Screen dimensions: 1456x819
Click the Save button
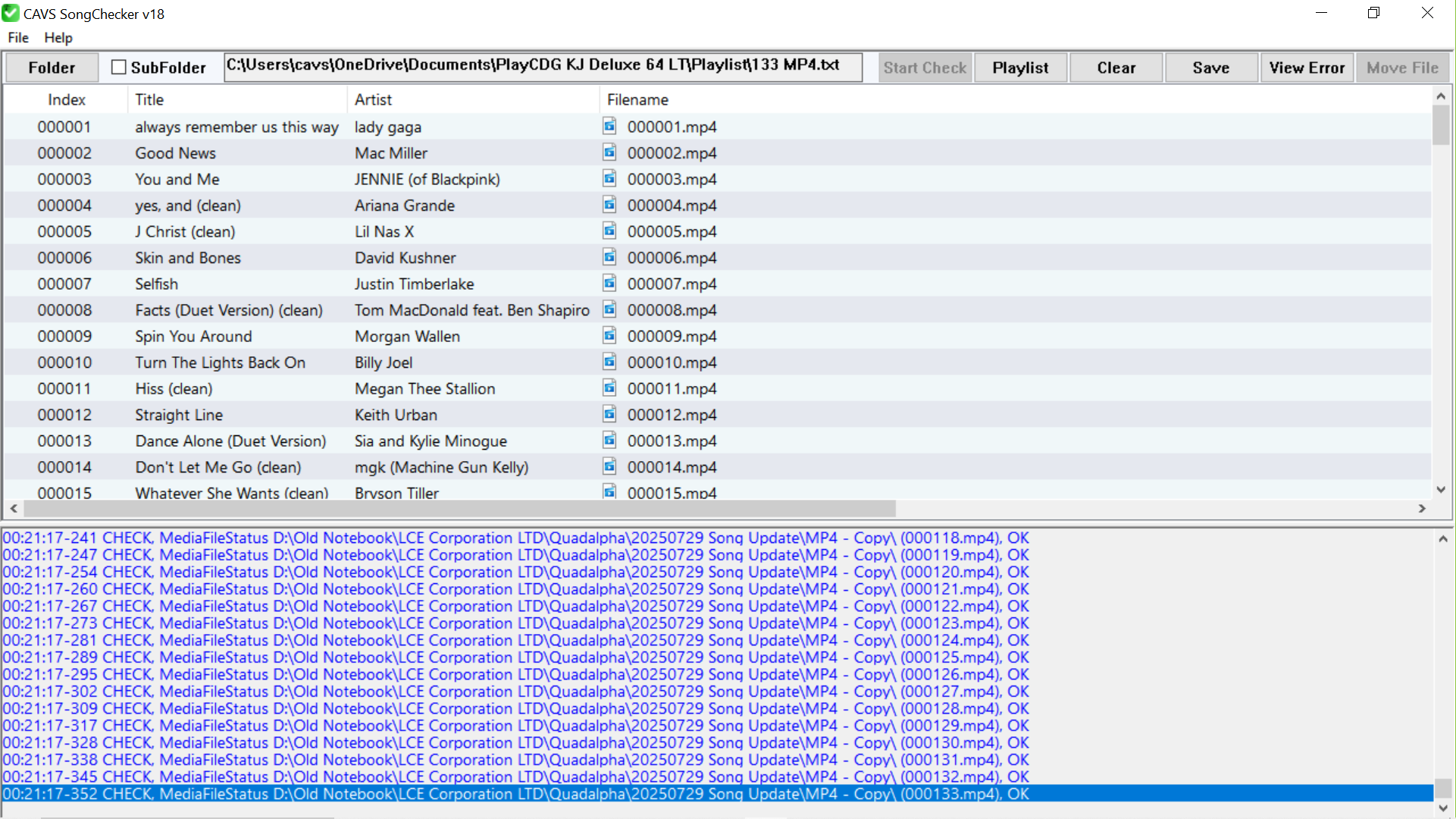tap(1210, 67)
